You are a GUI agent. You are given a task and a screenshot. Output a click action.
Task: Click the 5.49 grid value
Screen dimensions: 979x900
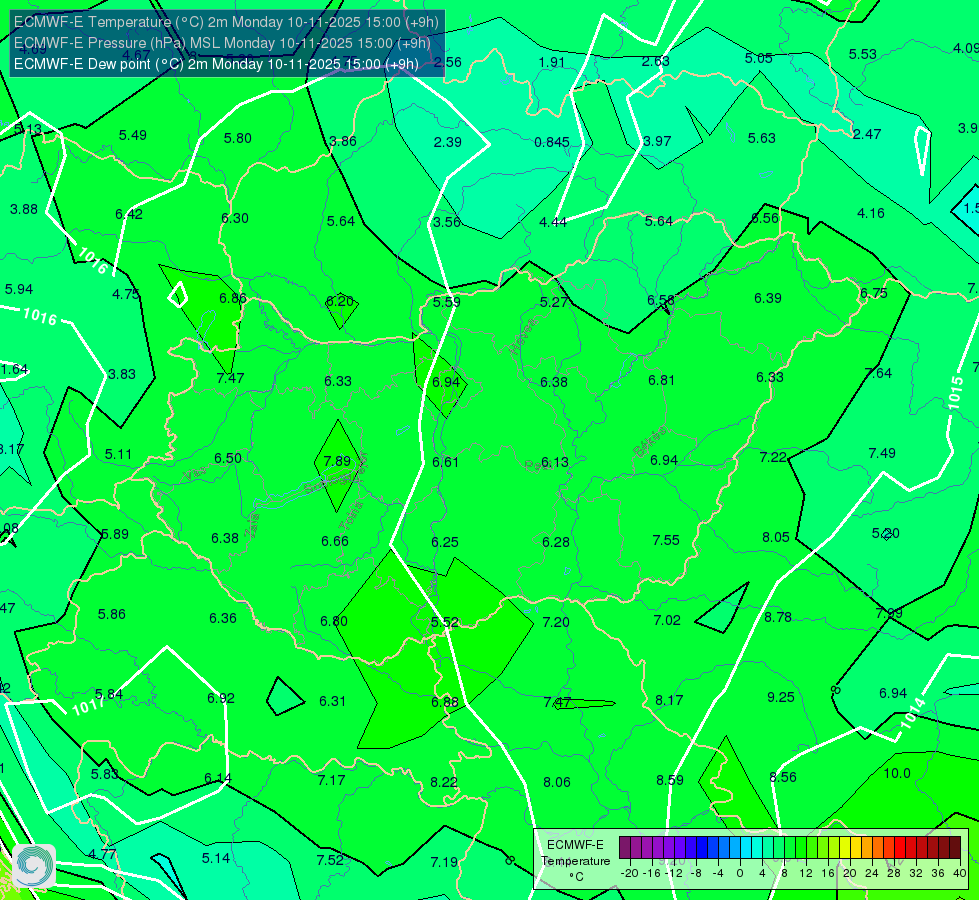click(x=133, y=136)
